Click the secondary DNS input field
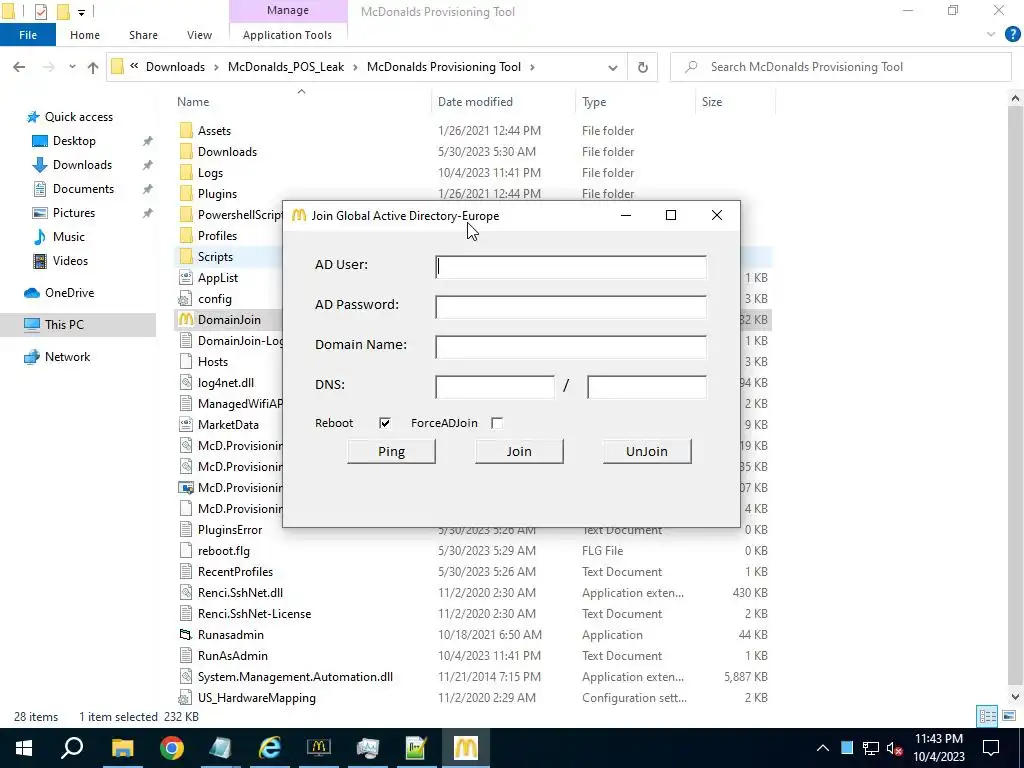This screenshot has height=768, width=1024. (647, 387)
